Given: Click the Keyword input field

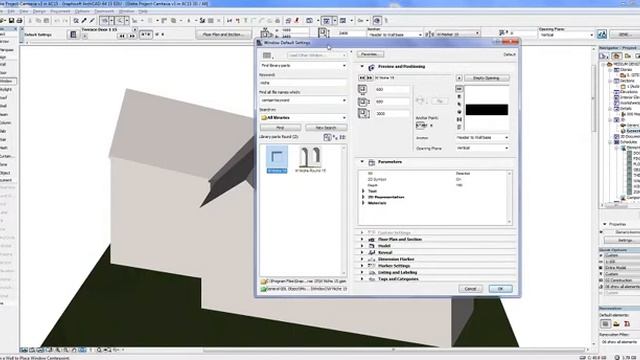Looking at the screenshot, I should coord(303,83).
